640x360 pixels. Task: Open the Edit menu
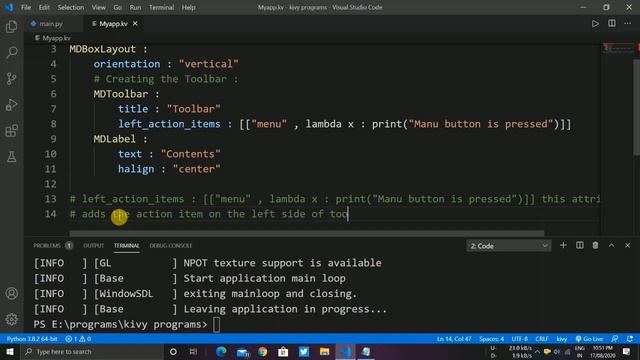pos(44,7)
